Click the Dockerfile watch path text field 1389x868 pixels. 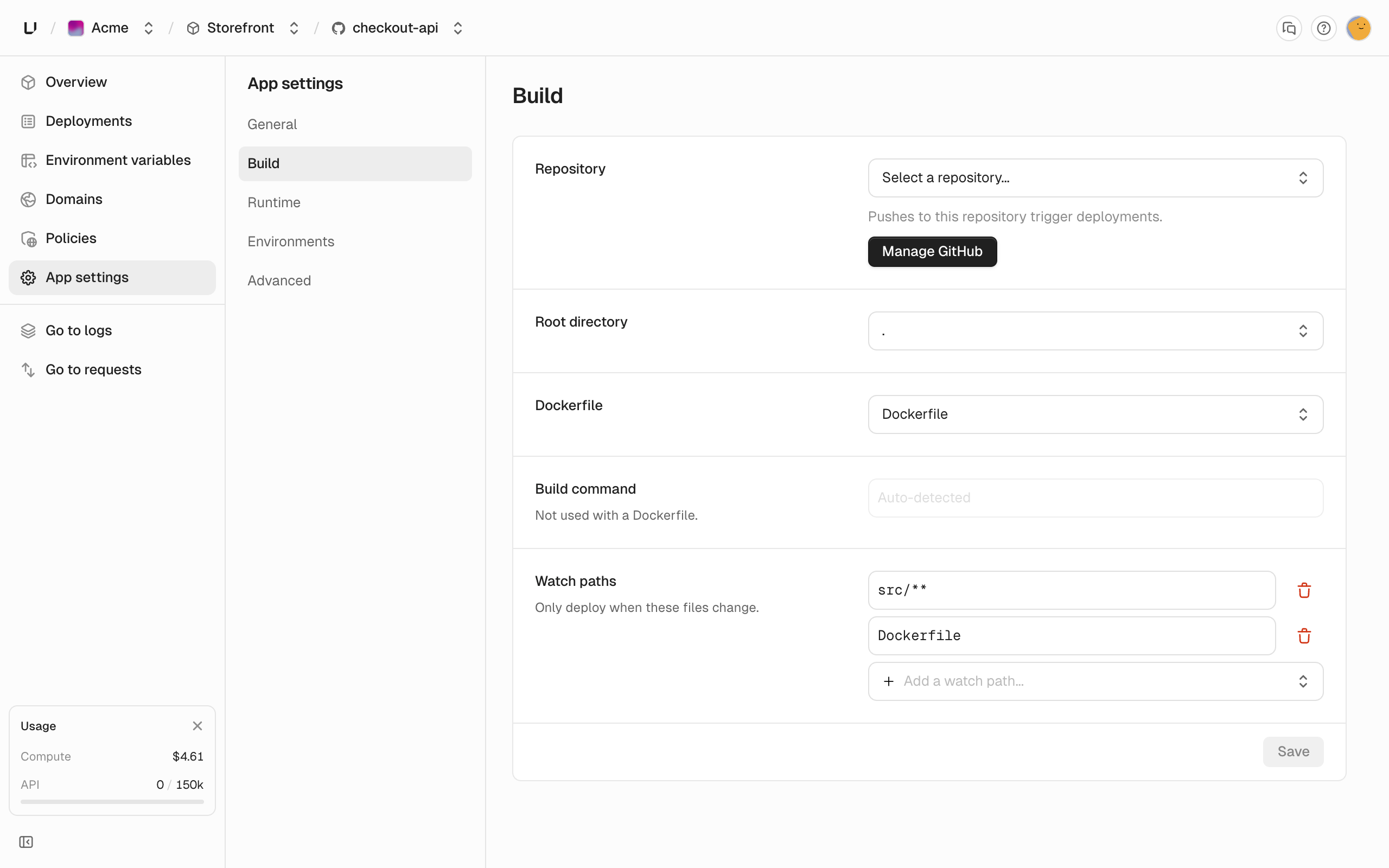pos(1071,635)
